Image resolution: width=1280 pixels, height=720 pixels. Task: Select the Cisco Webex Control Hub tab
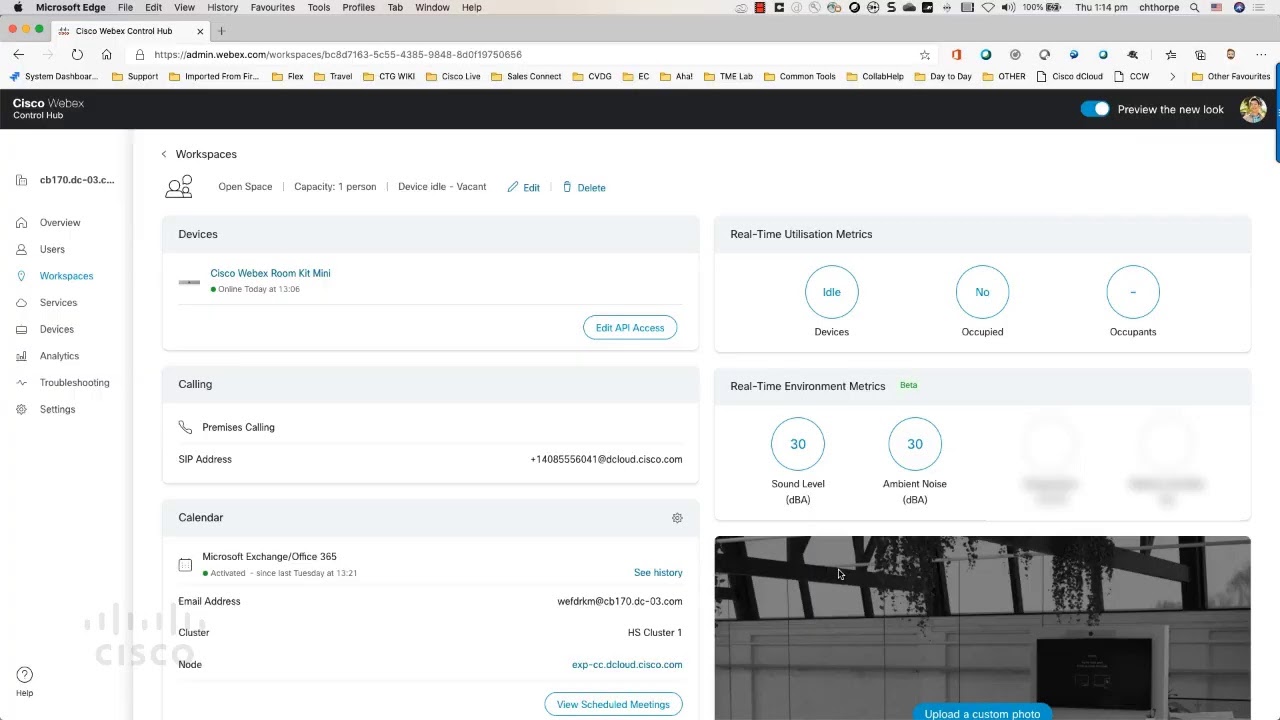pos(128,31)
